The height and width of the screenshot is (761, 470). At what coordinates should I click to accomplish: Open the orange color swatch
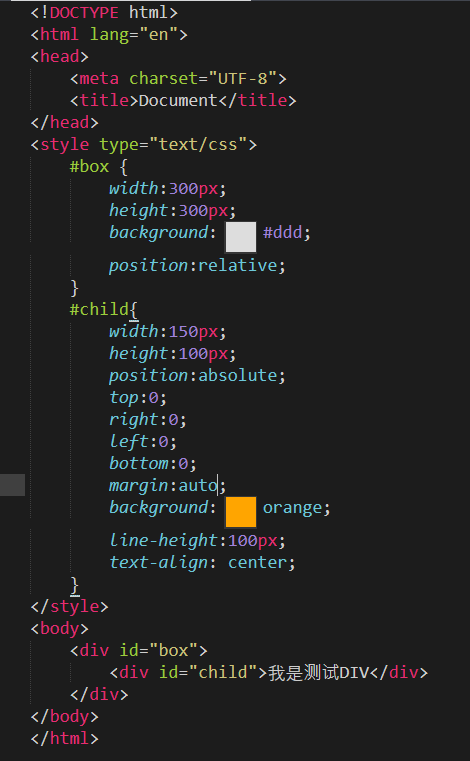pyautogui.click(x=241, y=512)
